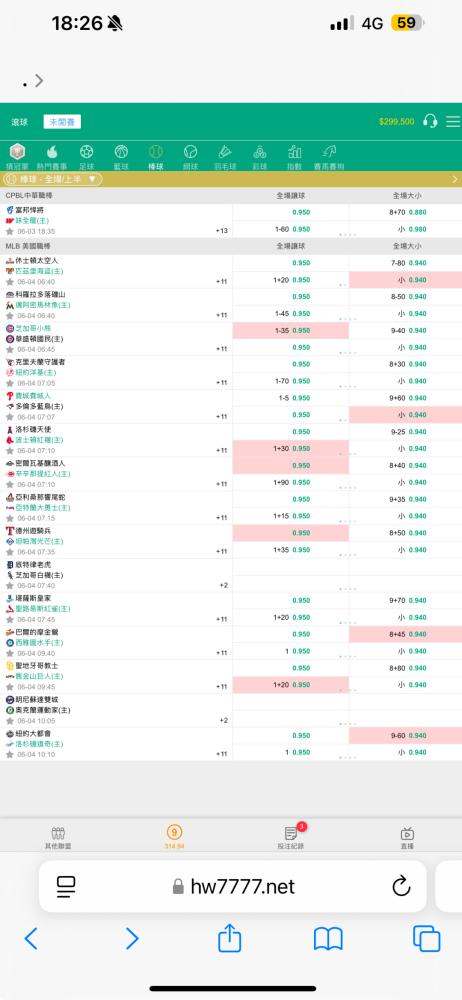
Task: Open 投注記錄 betting records
Action: [x=291, y=837]
